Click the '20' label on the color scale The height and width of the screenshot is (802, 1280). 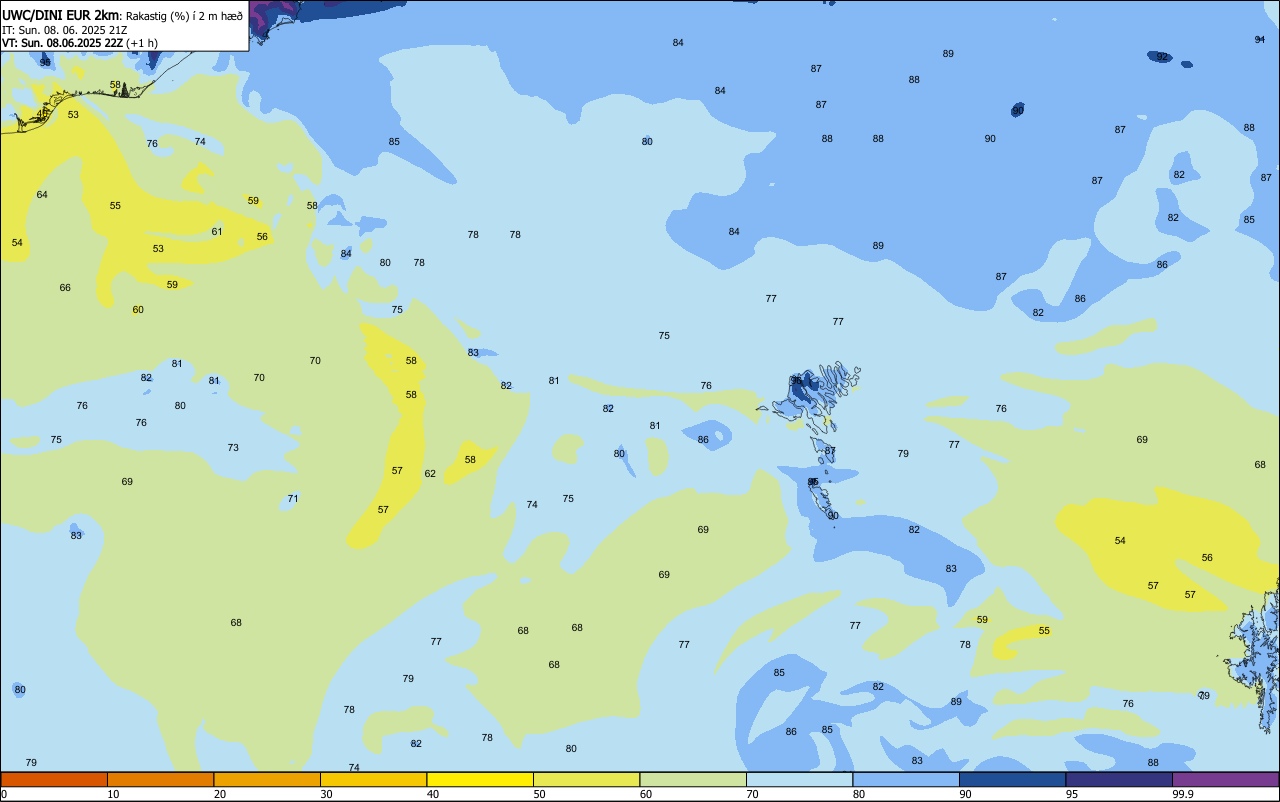pyautogui.click(x=220, y=794)
